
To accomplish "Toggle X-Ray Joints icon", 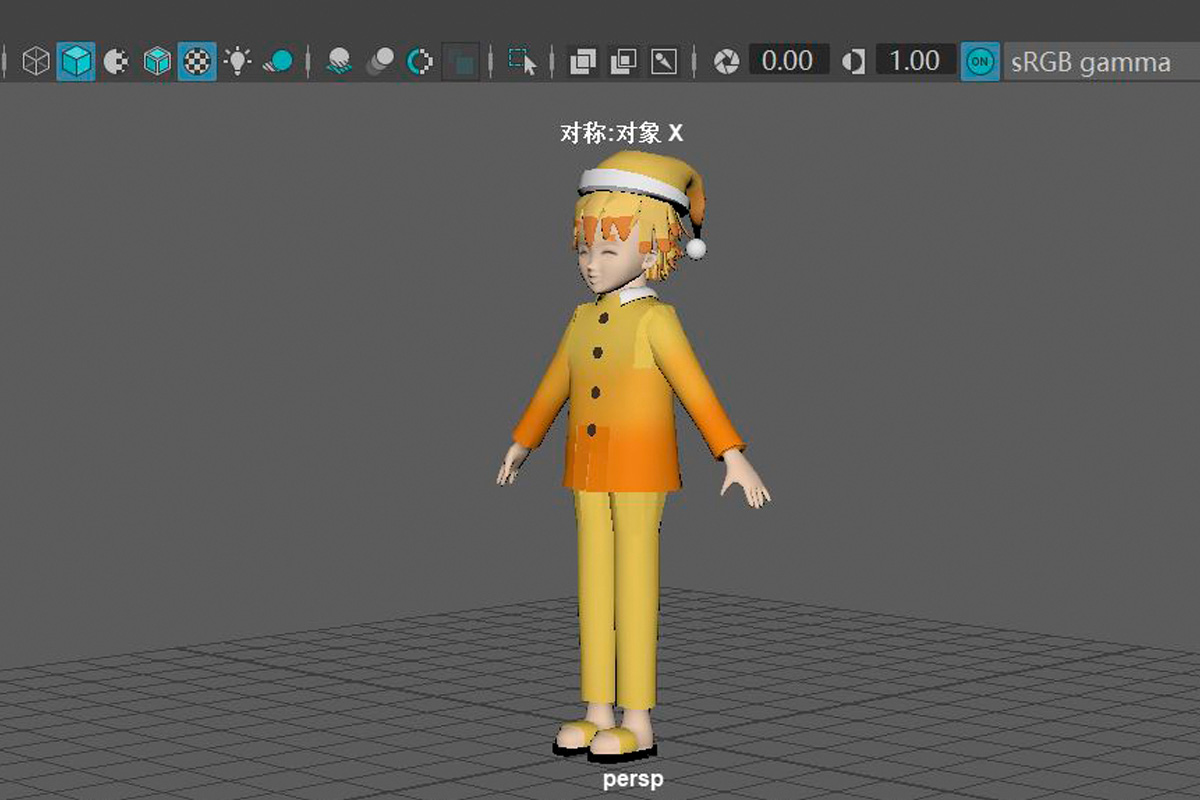I will 664,62.
